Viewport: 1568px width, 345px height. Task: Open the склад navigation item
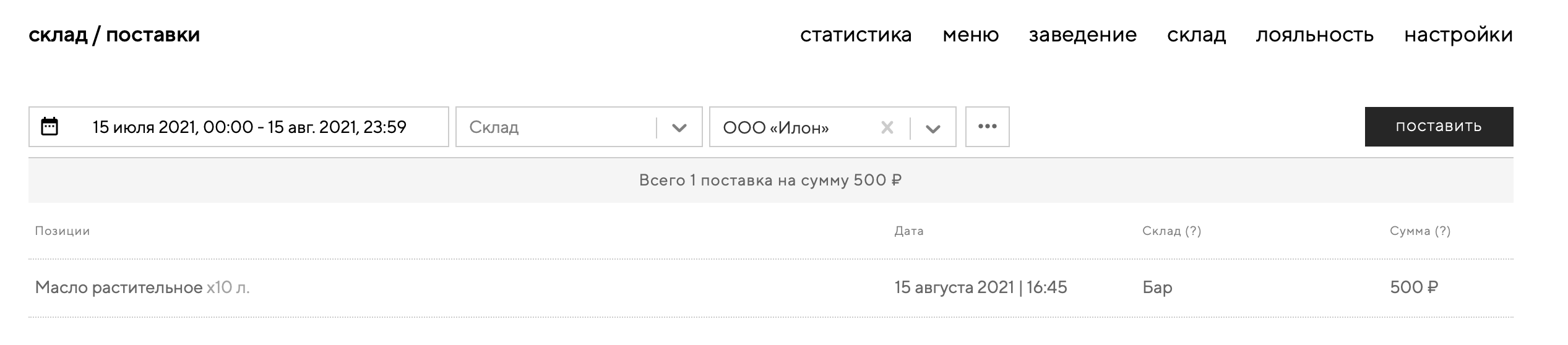1196,35
